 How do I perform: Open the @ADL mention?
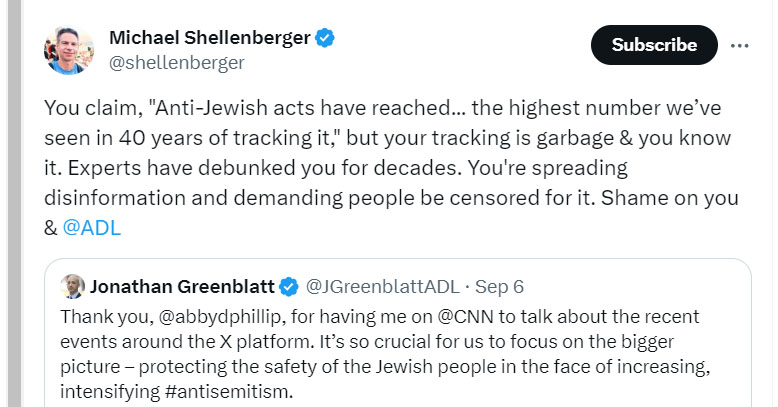click(x=92, y=228)
